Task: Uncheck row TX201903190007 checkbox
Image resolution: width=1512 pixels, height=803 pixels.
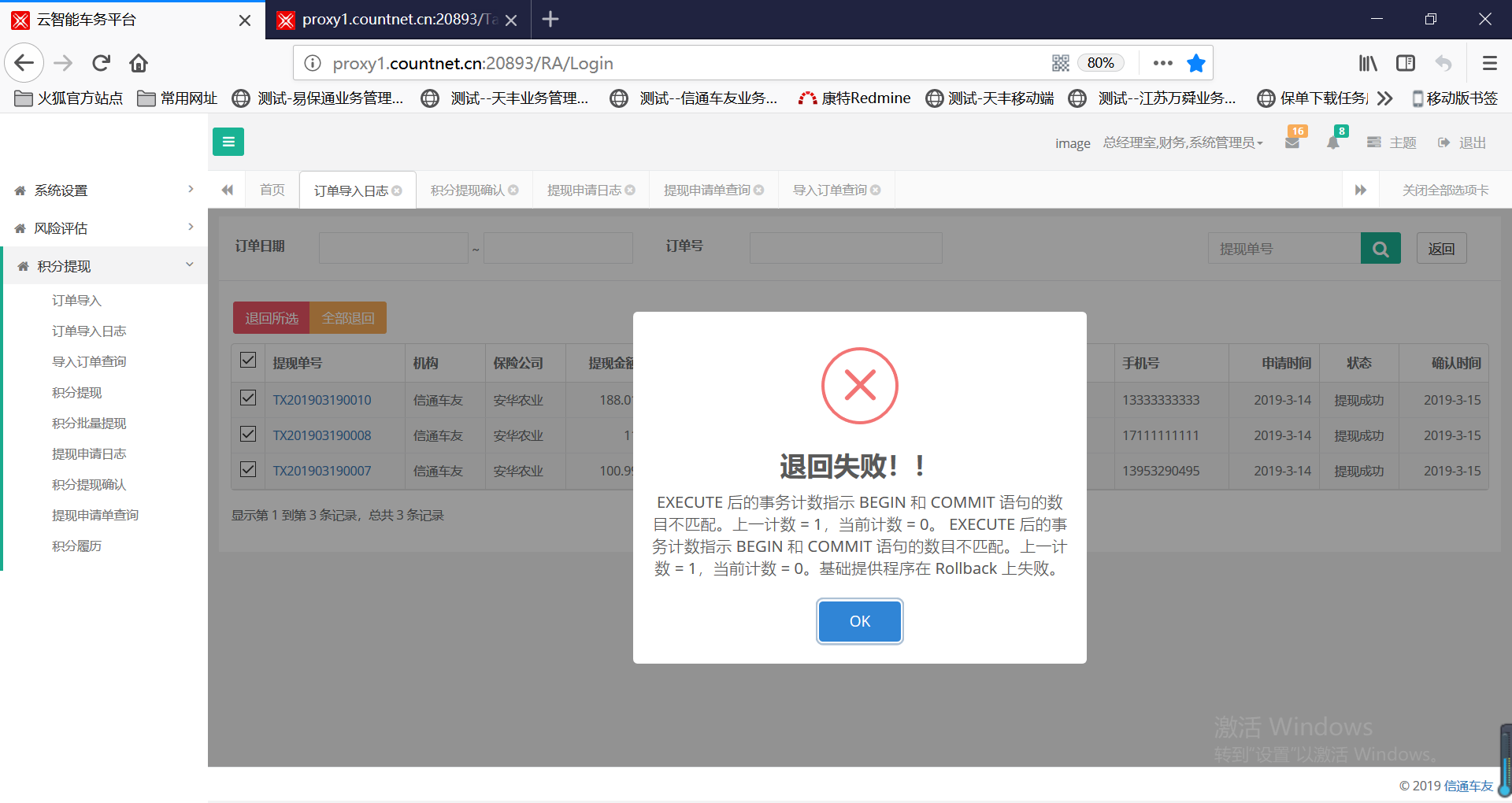Action: pyautogui.click(x=248, y=469)
